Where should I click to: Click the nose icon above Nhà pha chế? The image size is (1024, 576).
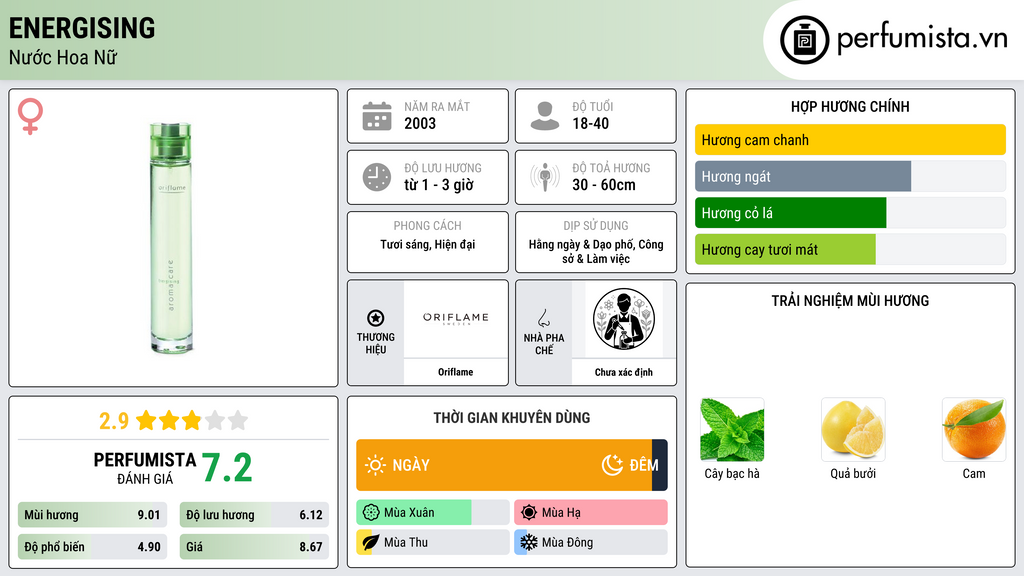click(x=543, y=318)
